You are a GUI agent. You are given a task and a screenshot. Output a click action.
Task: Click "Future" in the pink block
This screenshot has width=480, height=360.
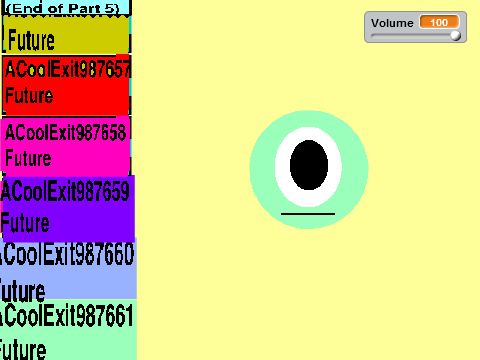tap(28, 158)
